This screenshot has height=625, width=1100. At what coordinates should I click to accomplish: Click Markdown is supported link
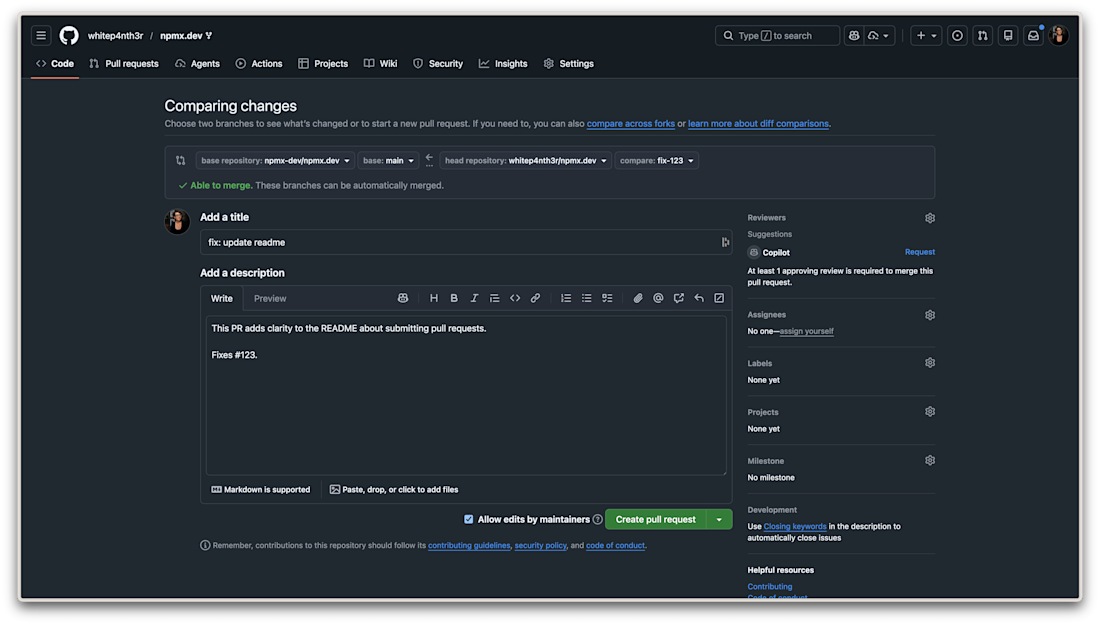[x=261, y=490]
